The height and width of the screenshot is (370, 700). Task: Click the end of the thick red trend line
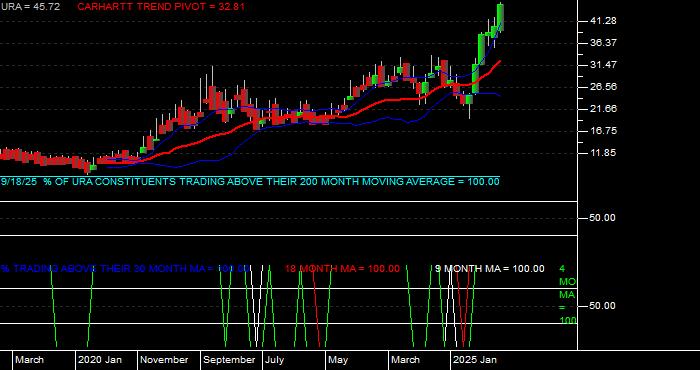tap(500, 61)
